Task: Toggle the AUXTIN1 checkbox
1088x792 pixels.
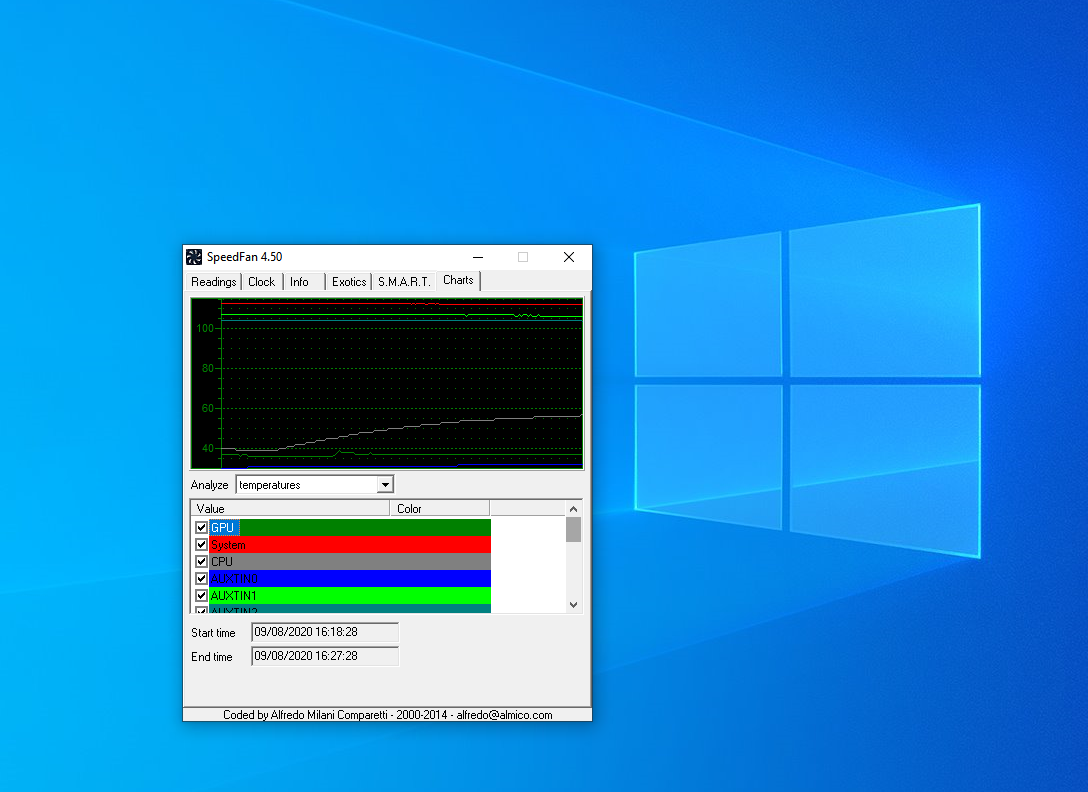Action: click(x=201, y=596)
